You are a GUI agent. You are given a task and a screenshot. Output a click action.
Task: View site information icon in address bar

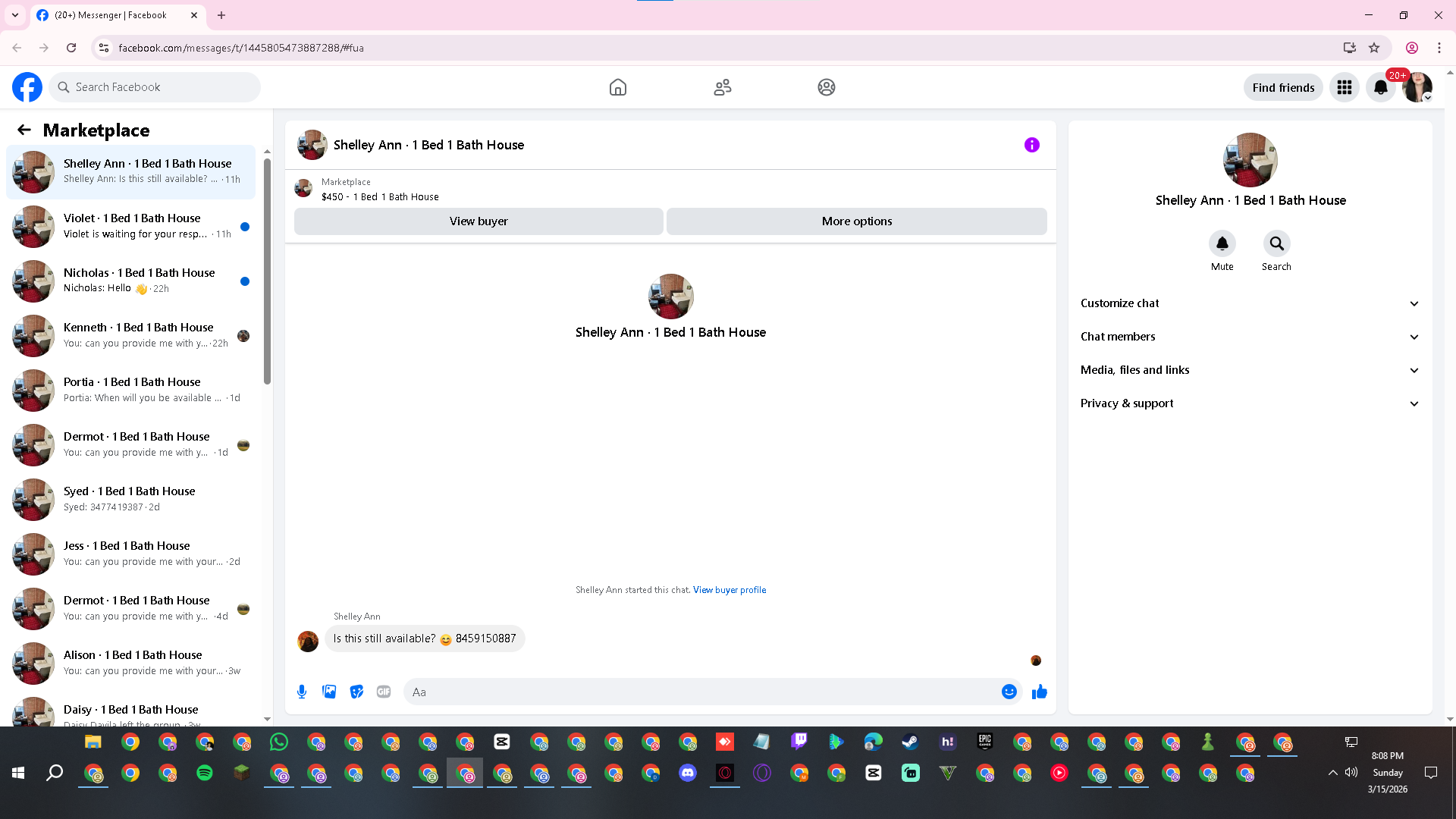coord(104,48)
